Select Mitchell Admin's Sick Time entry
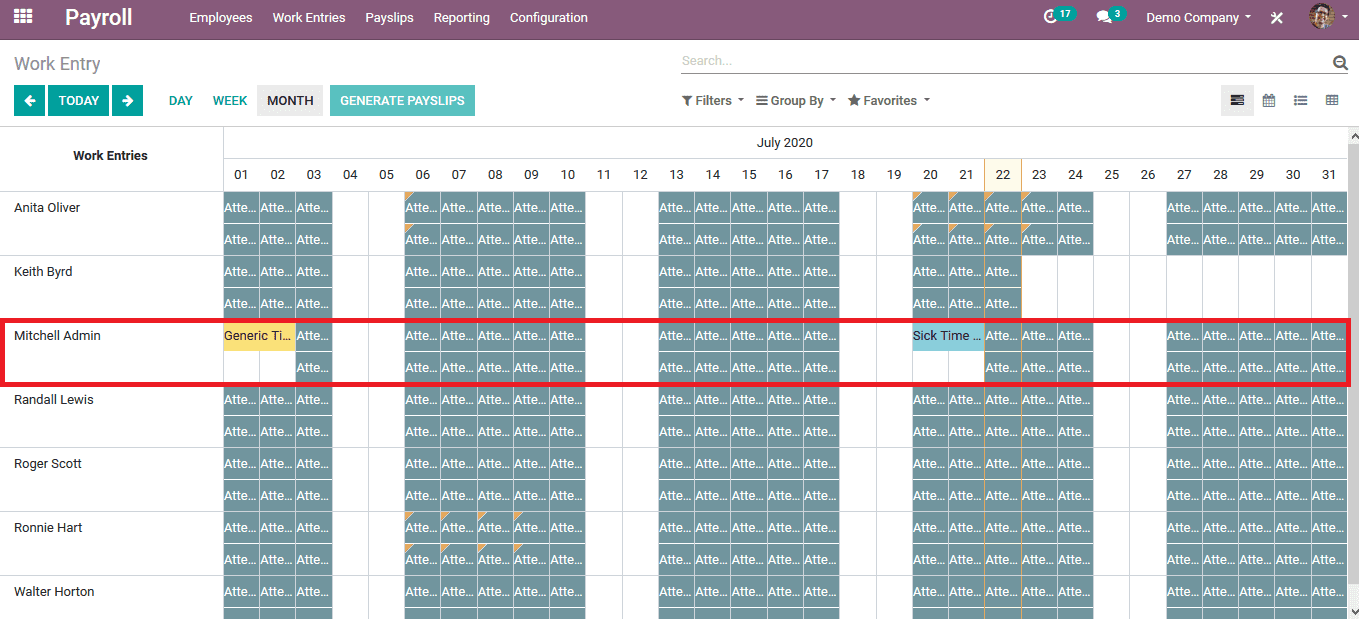The image size is (1359, 619). pos(944,335)
